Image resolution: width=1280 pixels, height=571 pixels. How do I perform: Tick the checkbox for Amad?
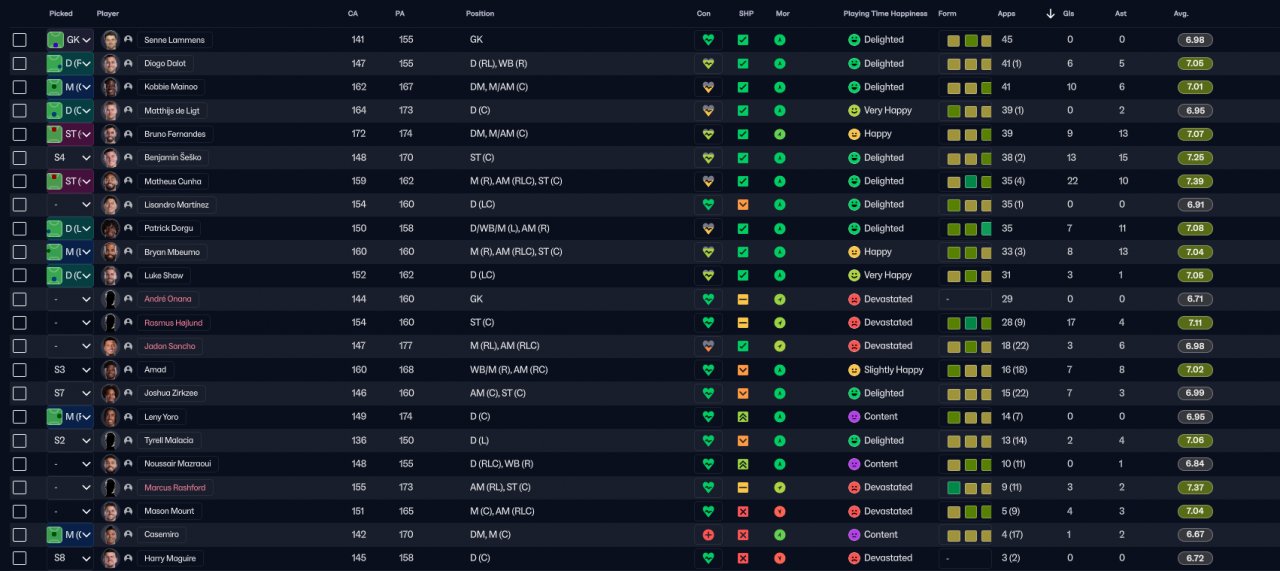click(x=20, y=370)
